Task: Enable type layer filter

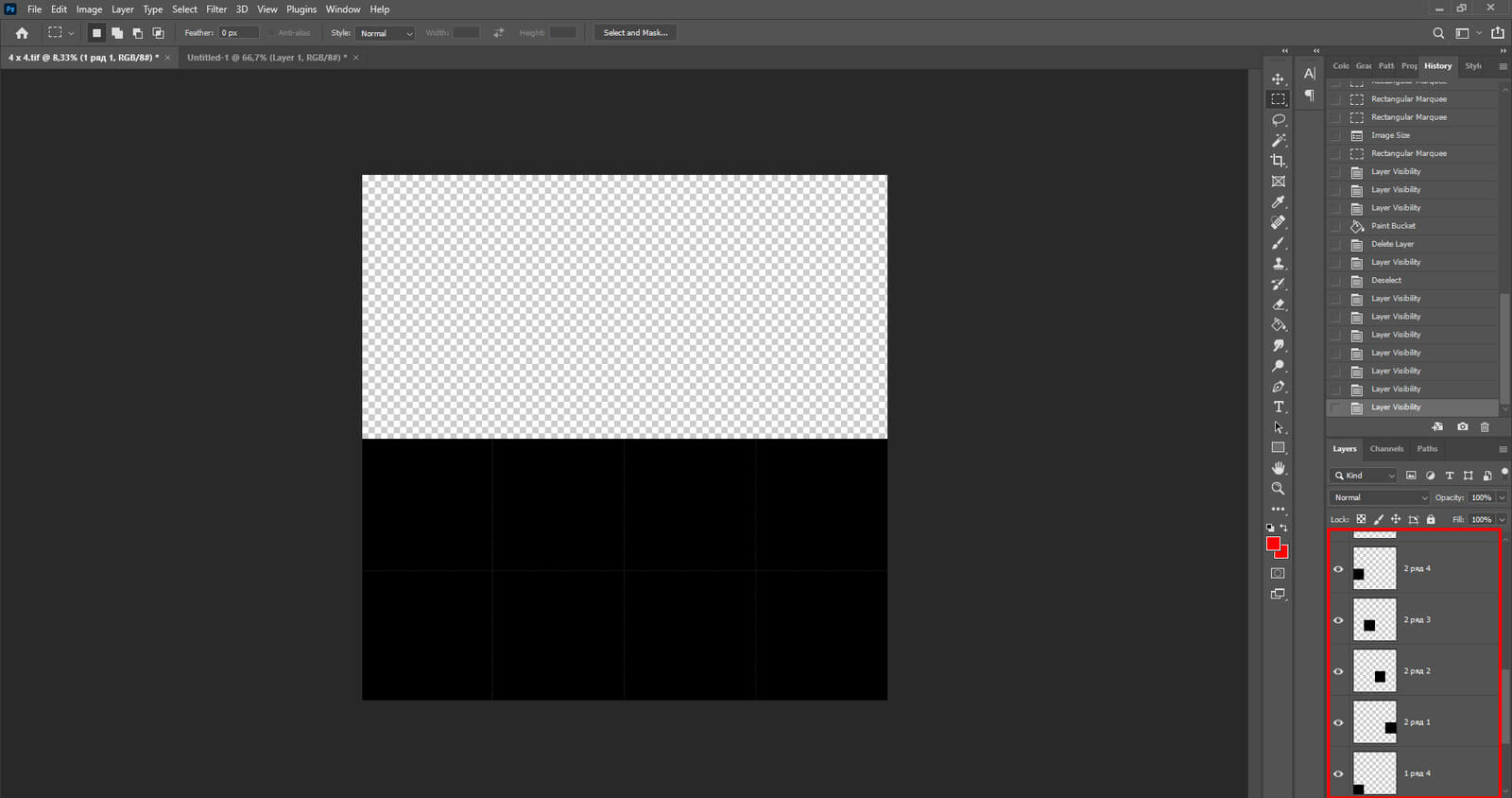Action: pos(1449,476)
